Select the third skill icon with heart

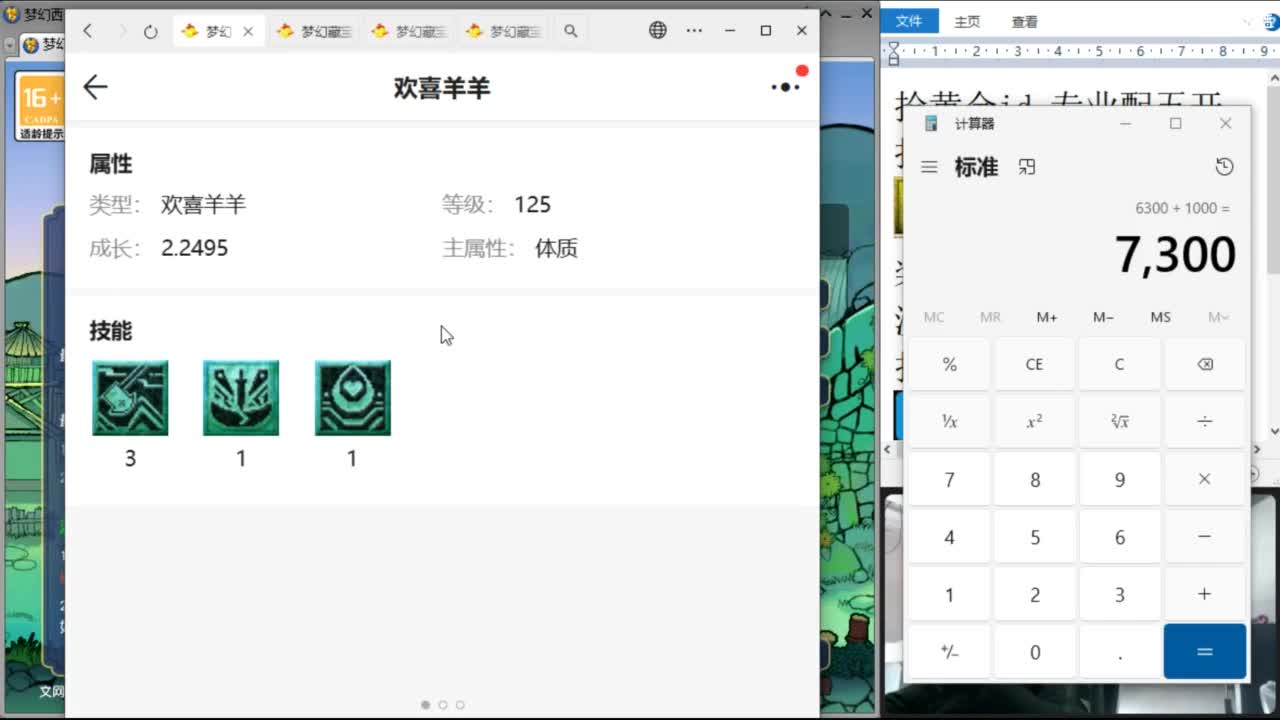(352, 398)
